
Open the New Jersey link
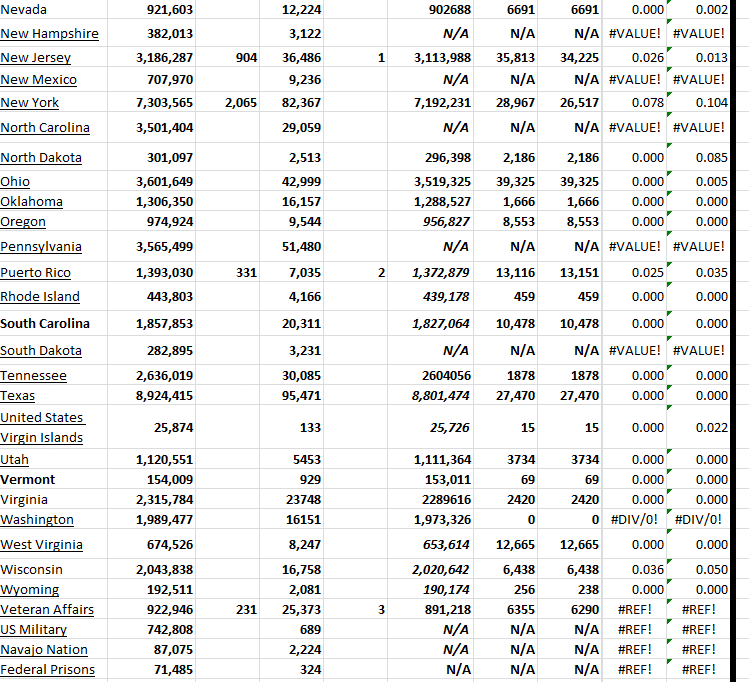click(35, 58)
